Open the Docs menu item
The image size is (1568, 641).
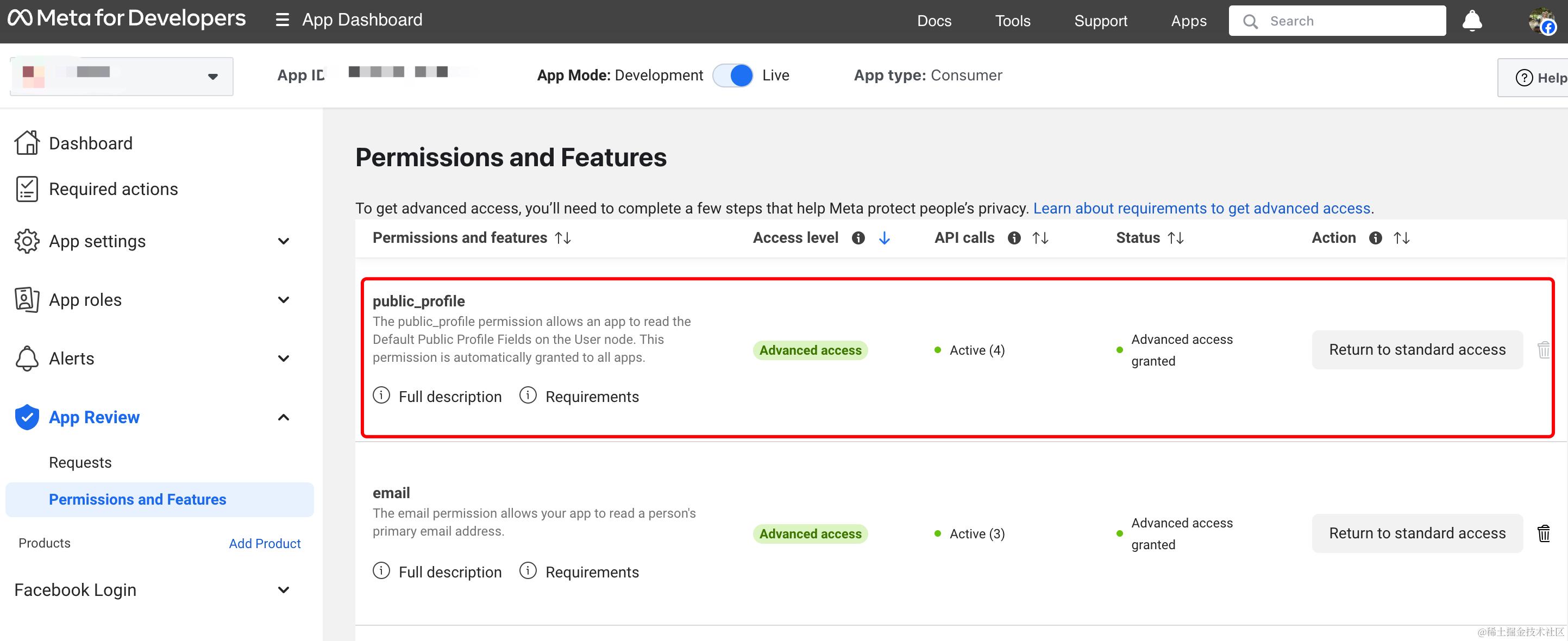click(x=934, y=21)
